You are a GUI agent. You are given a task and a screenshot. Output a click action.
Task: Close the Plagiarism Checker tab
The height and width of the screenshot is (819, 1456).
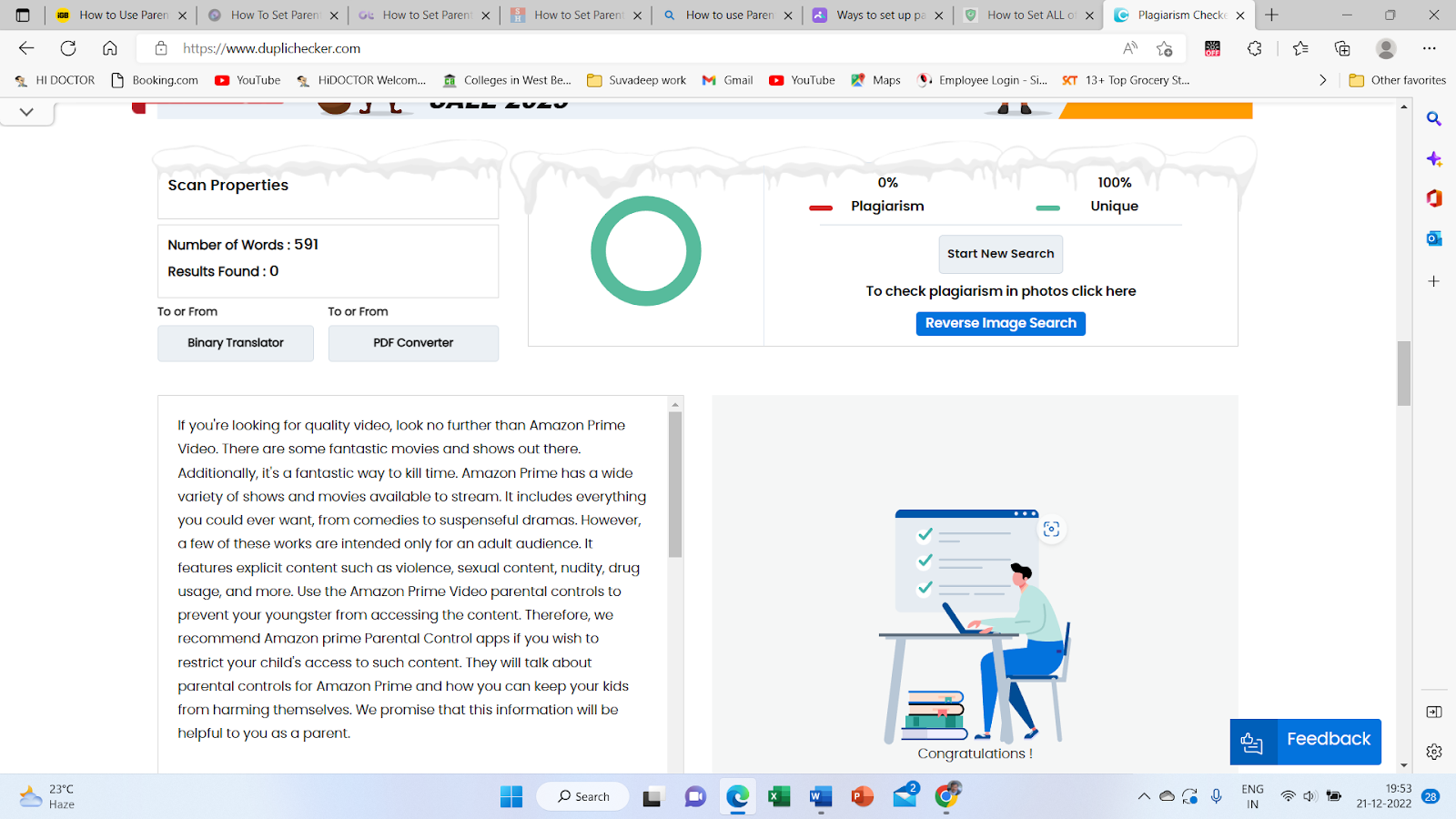[1240, 15]
